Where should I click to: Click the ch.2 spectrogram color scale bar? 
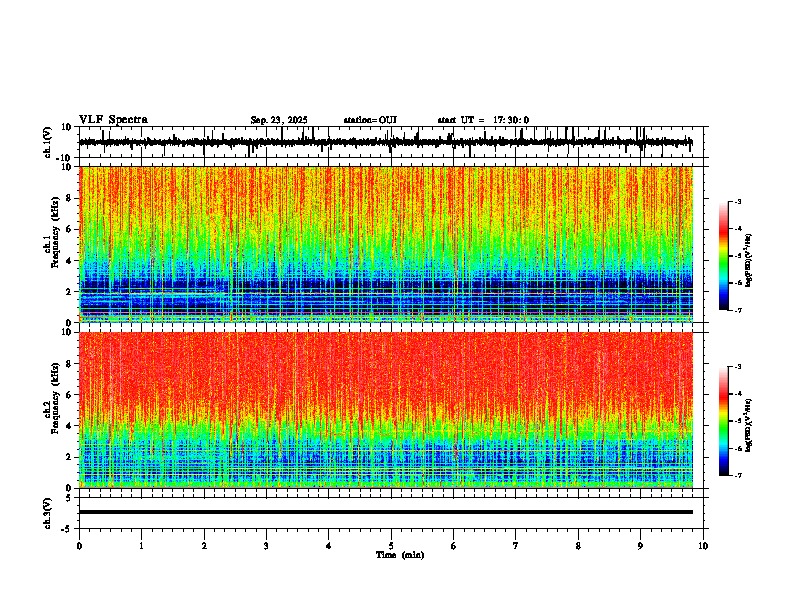tap(724, 421)
